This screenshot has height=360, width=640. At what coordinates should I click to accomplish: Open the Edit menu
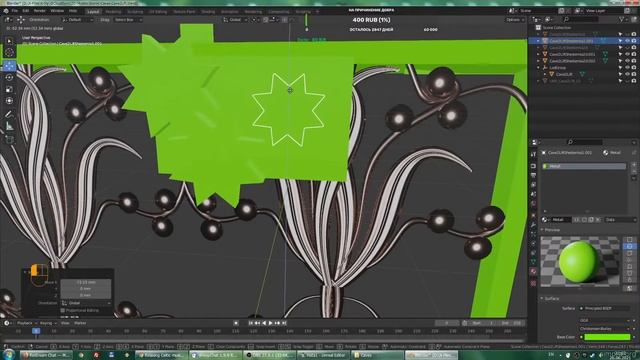click(x=26, y=11)
